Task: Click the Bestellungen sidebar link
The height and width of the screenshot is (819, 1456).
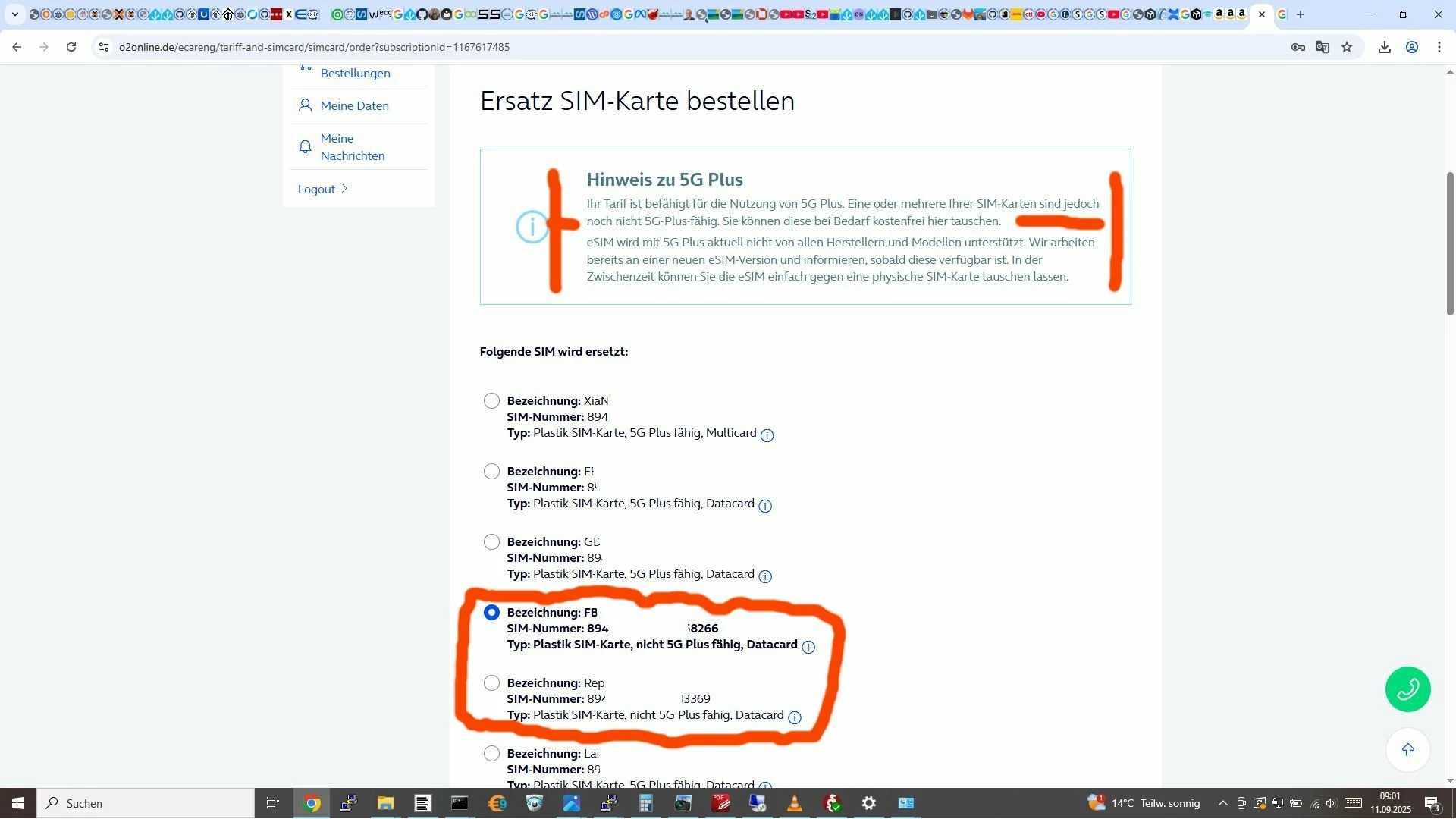Action: pyautogui.click(x=355, y=74)
